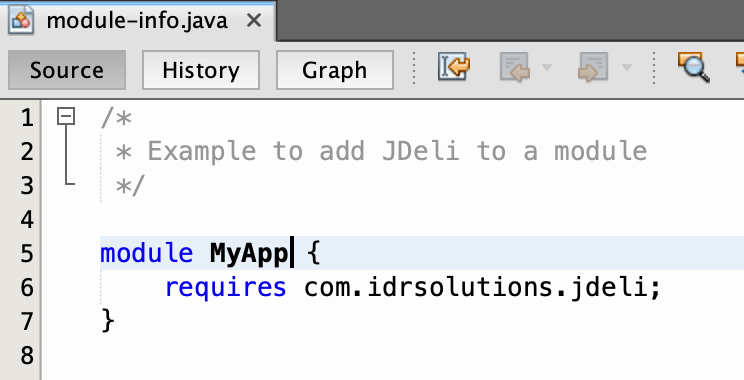Switch to the Graph view
Viewport: 744px width, 380px height.
click(x=335, y=70)
